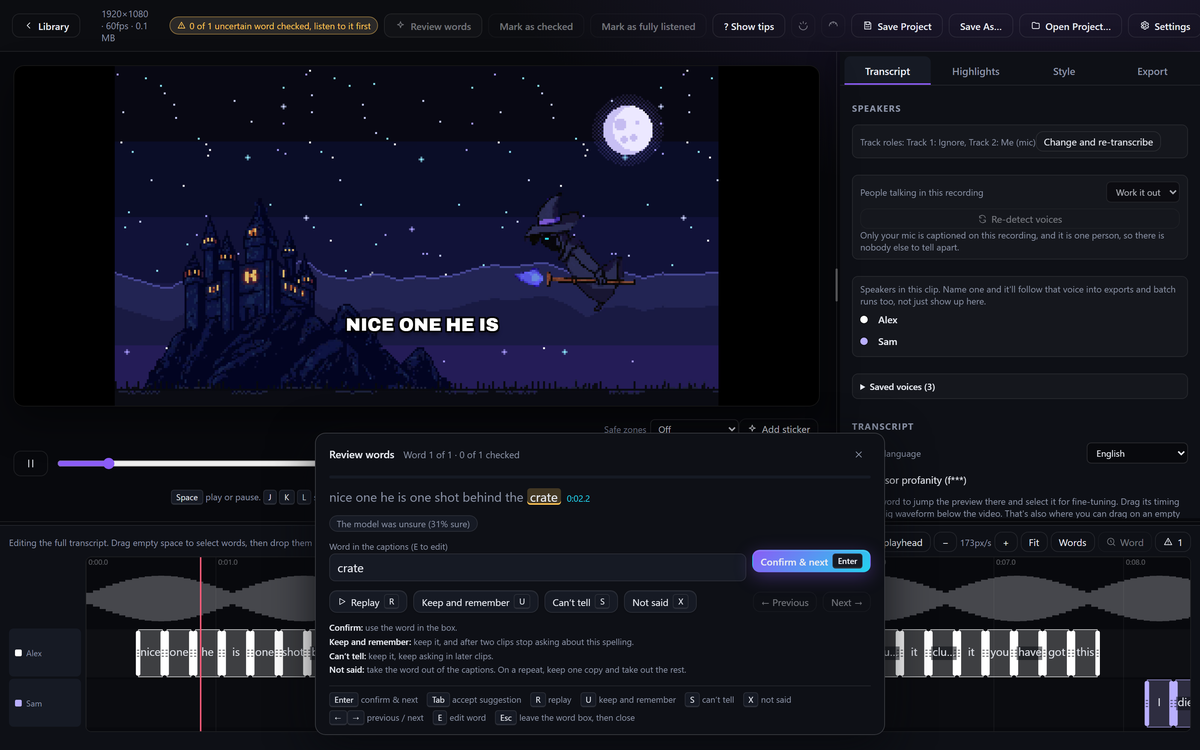Click the undo arrow icon
This screenshot has height=750, width=1200.
(804, 26)
